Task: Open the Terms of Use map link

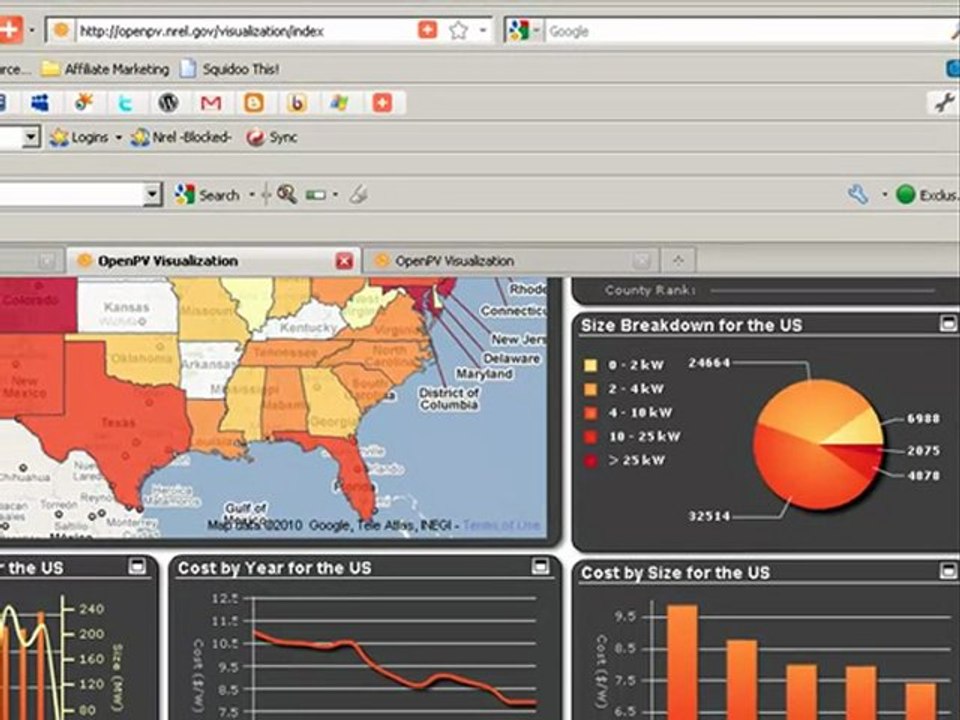Action: point(501,525)
